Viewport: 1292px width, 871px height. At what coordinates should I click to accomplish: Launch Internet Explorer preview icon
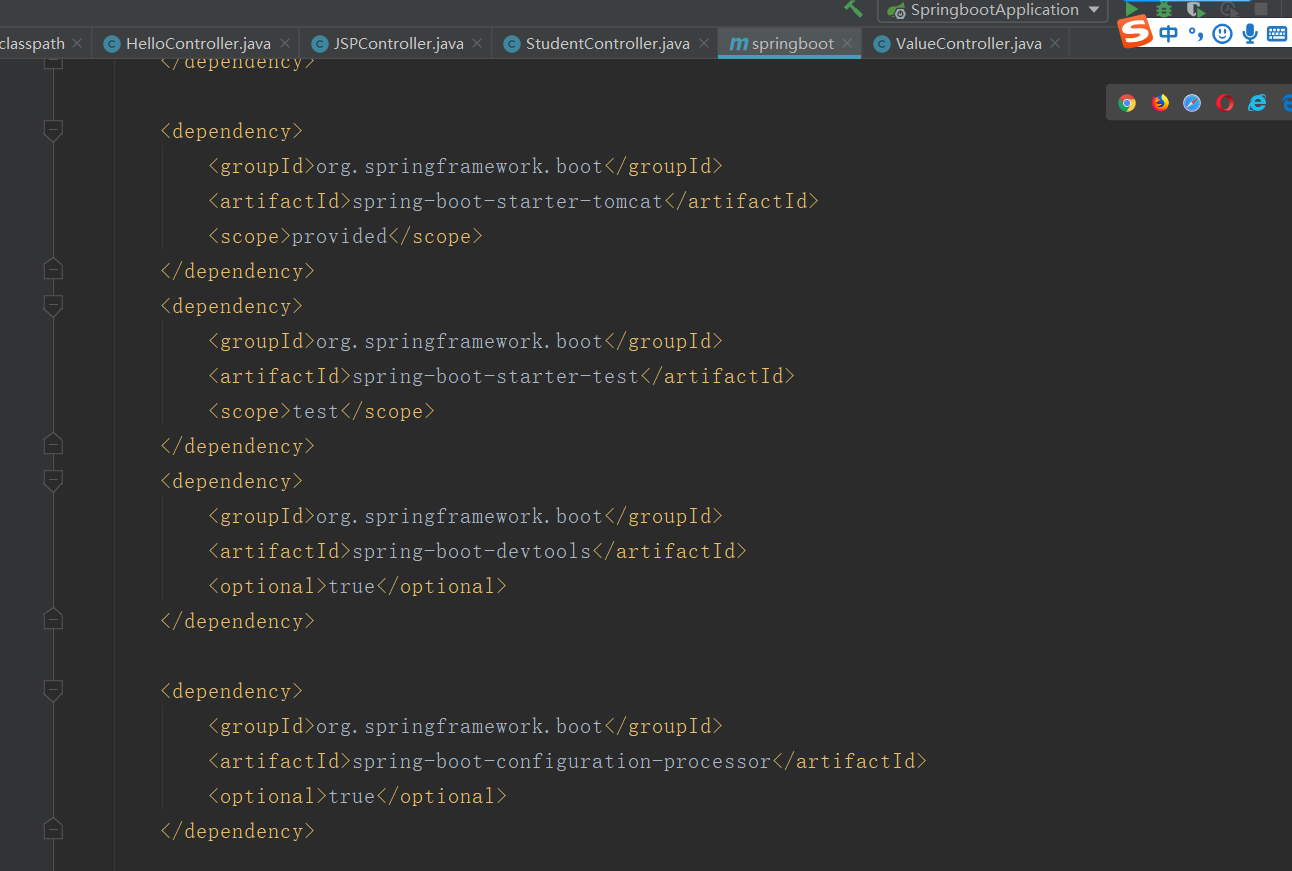1257,102
